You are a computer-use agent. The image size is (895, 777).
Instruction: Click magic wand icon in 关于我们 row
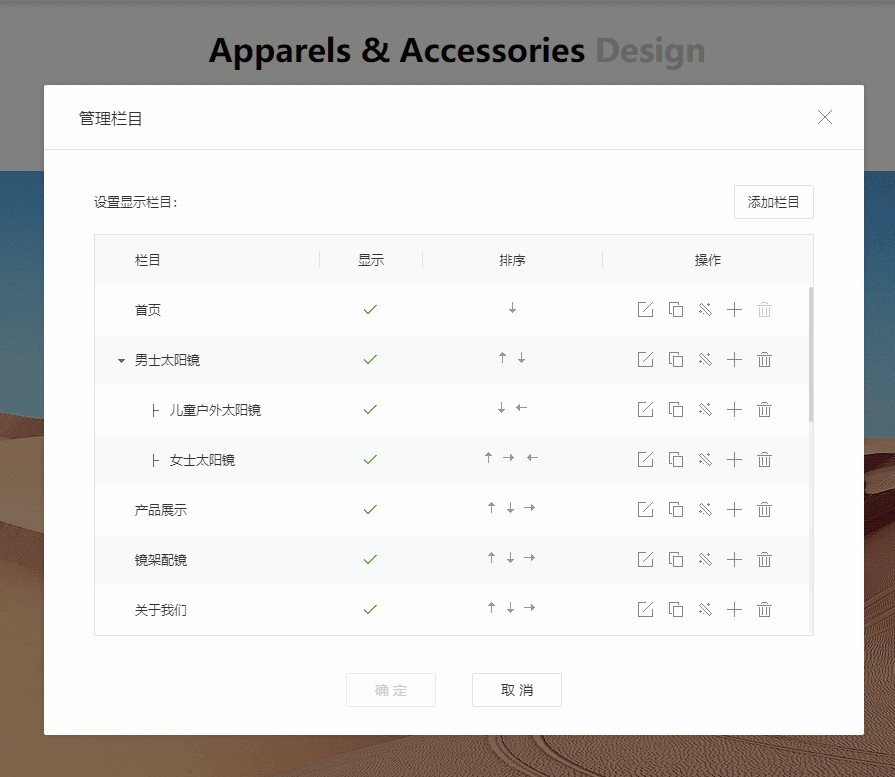tap(705, 609)
